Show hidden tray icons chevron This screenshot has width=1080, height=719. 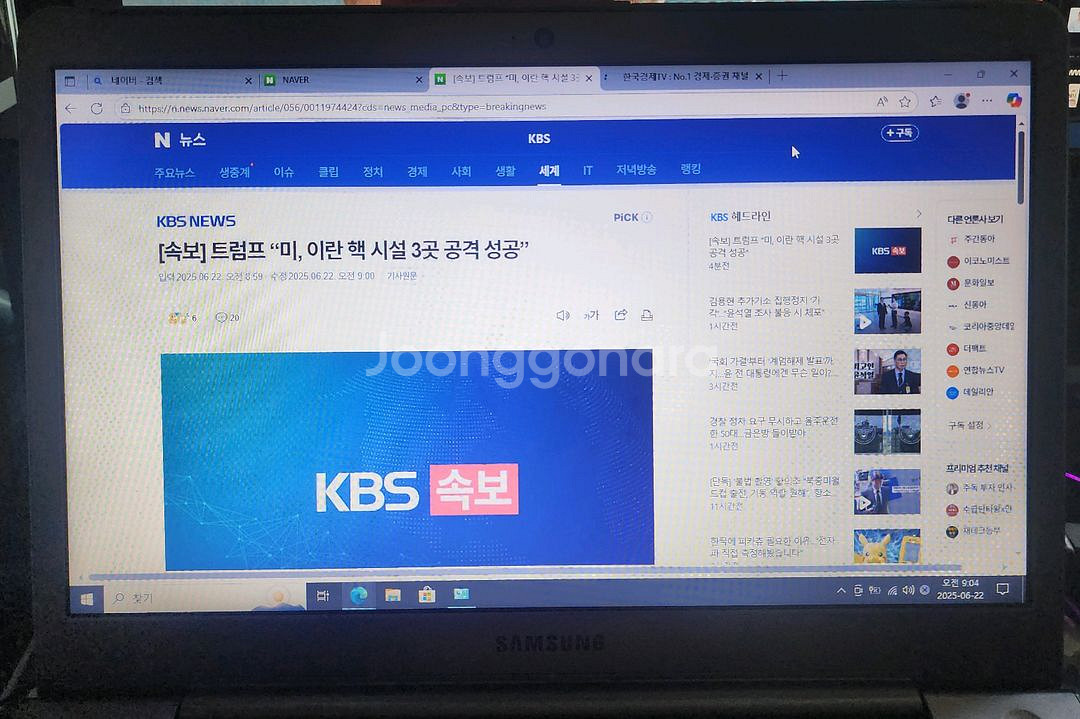[841, 591]
